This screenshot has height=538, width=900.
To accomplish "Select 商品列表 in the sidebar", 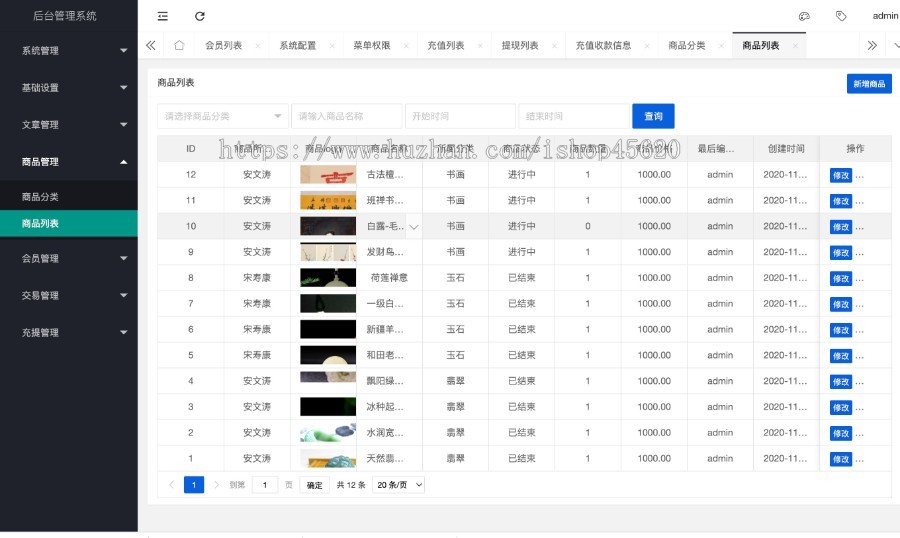I will click(x=69, y=223).
